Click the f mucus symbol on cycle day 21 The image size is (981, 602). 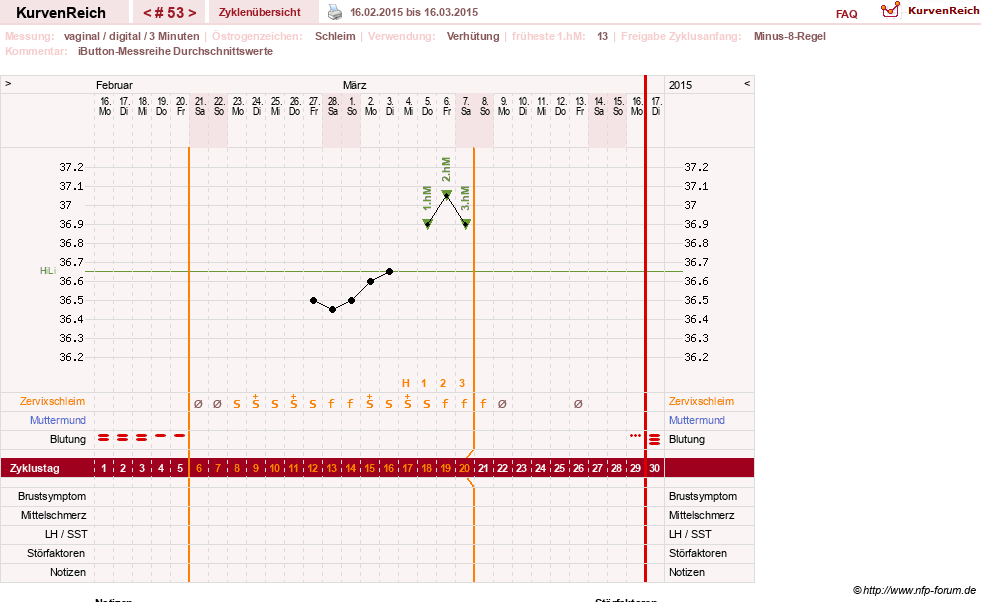483,404
